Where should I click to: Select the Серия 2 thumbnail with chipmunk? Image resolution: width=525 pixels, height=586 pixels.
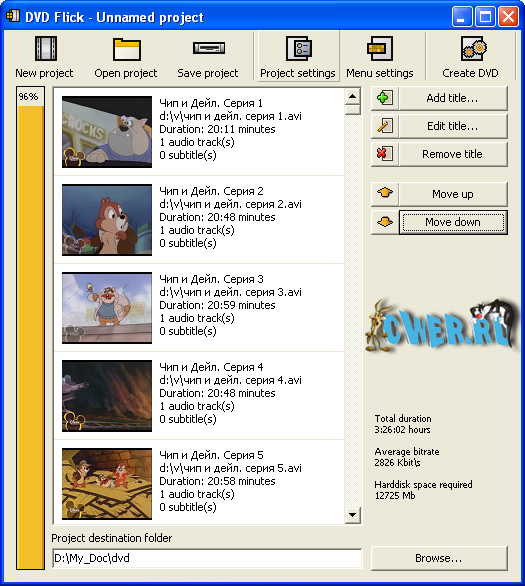tap(107, 220)
